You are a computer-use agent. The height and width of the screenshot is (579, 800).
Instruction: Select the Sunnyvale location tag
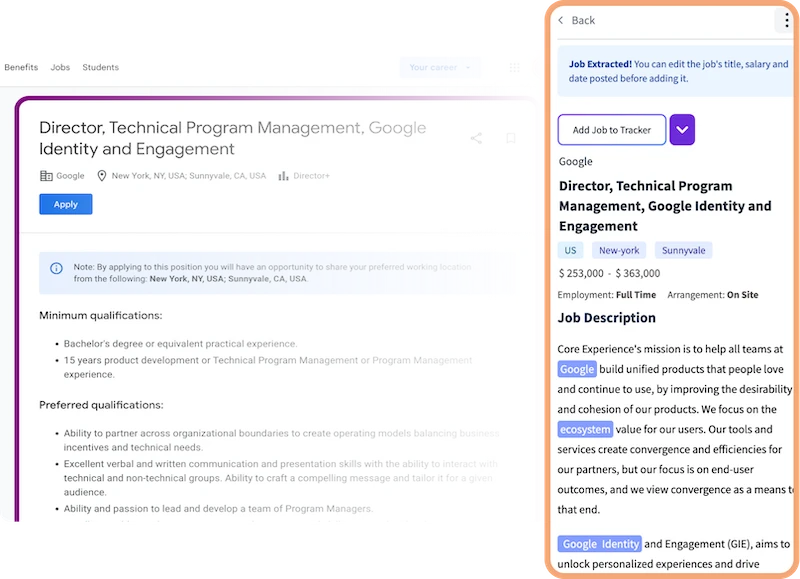[x=684, y=250]
